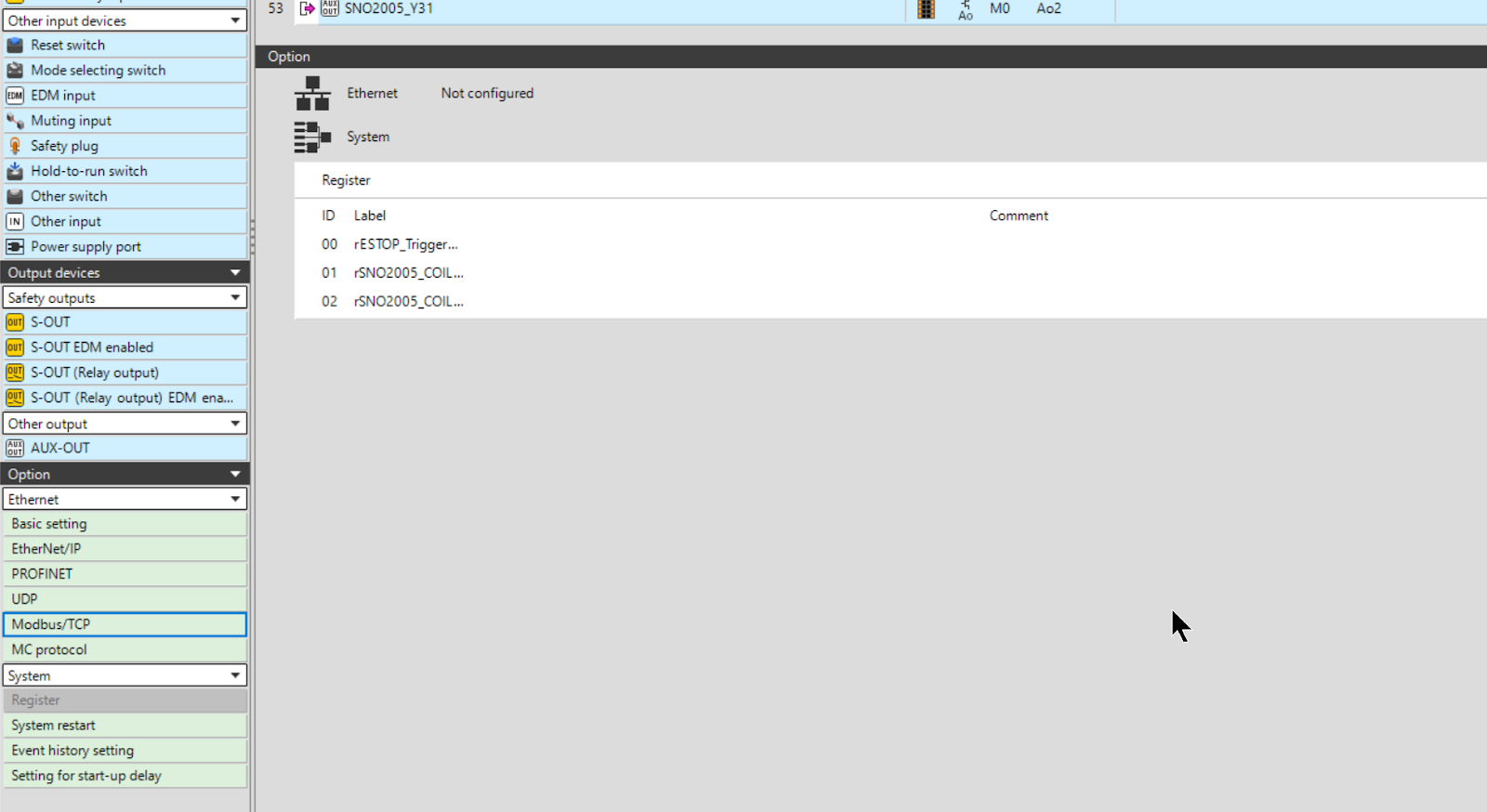Click register row 01 rSNO2005_COIL
Image resolution: width=1487 pixels, height=812 pixels.
pyautogui.click(x=890, y=273)
